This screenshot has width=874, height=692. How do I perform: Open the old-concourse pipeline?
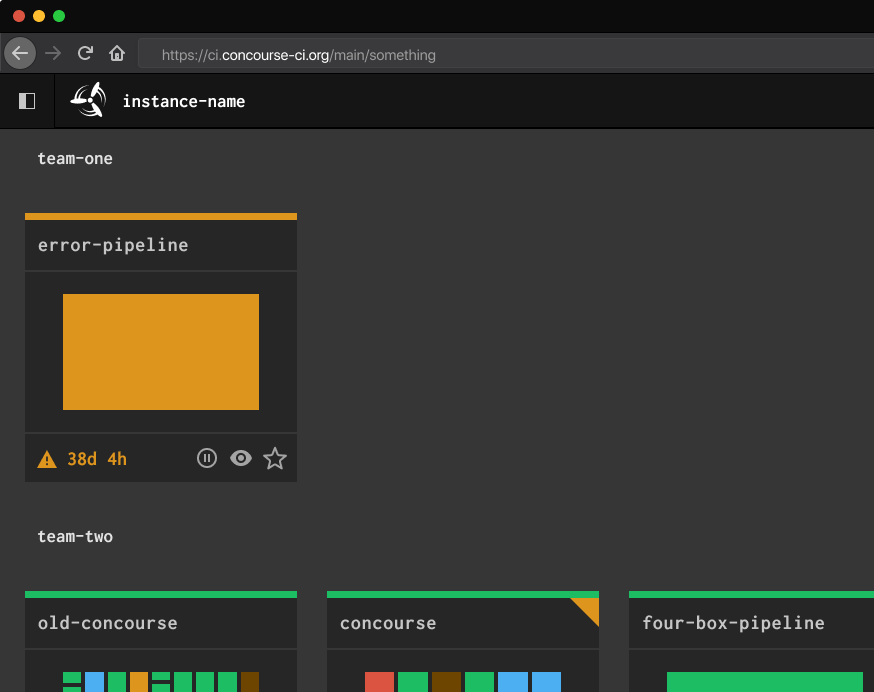(x=107, y=622)
